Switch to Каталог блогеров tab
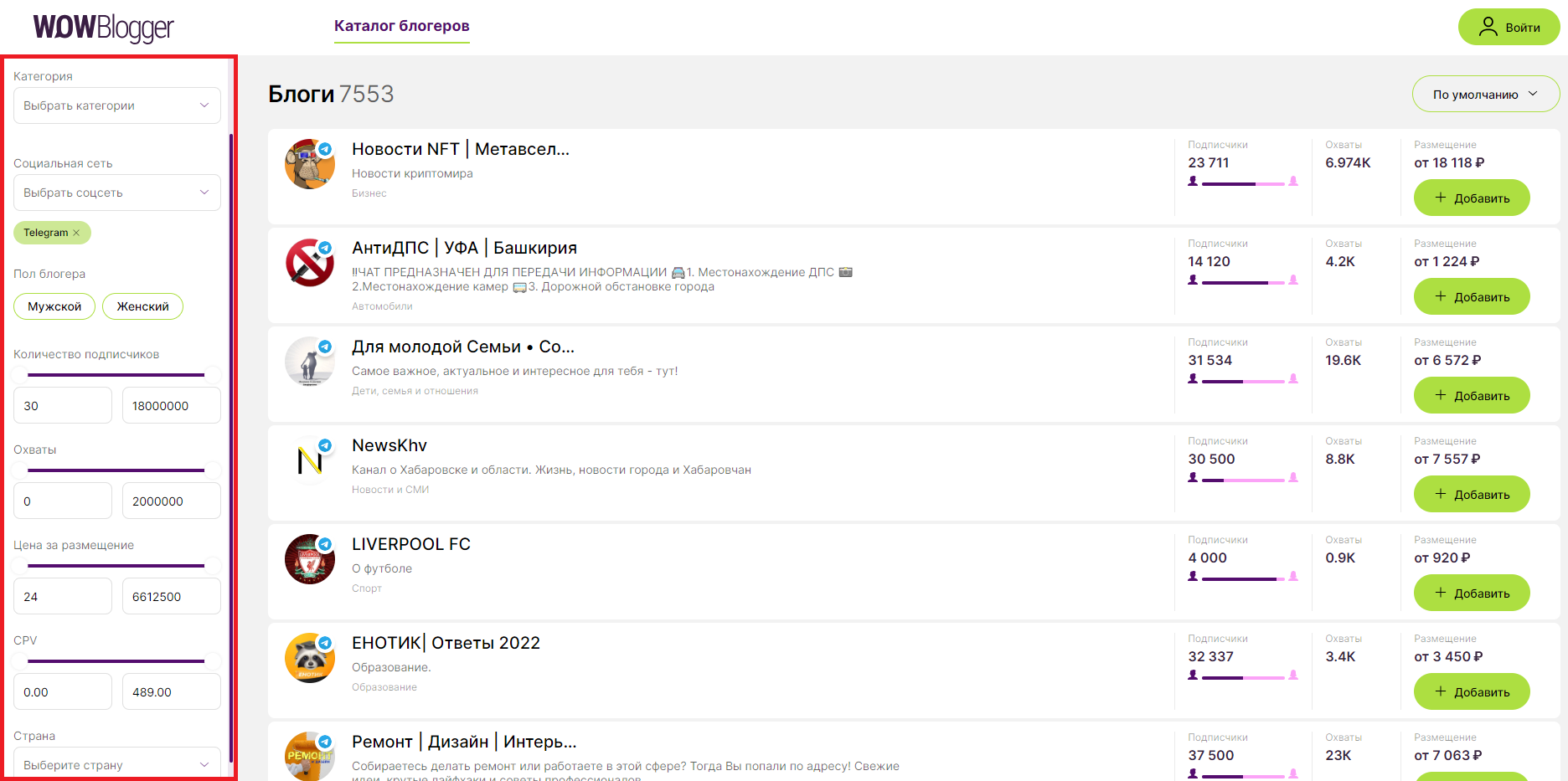Viewport: 1568px width, 781px height. click(401, 26)
